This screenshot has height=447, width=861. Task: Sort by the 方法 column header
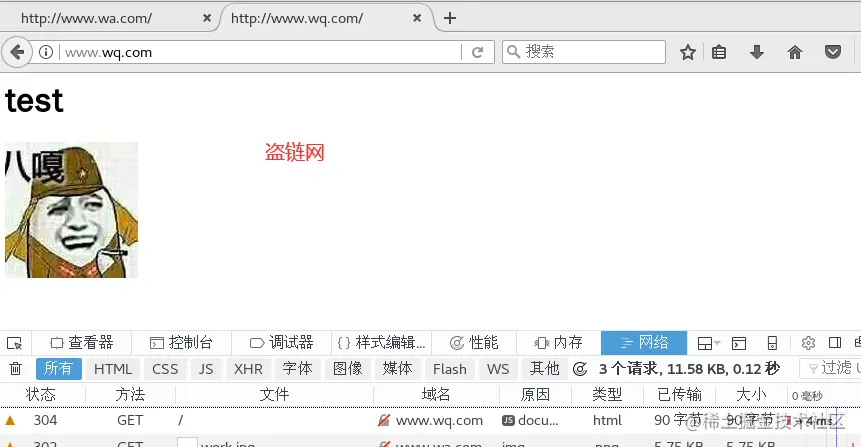click(x=130, y=395)
